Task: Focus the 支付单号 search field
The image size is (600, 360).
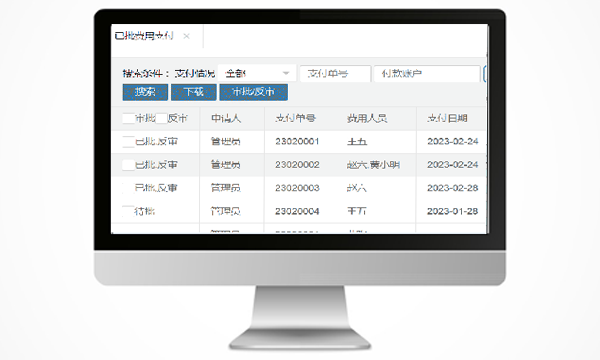Action: click(x=335, y=73)
